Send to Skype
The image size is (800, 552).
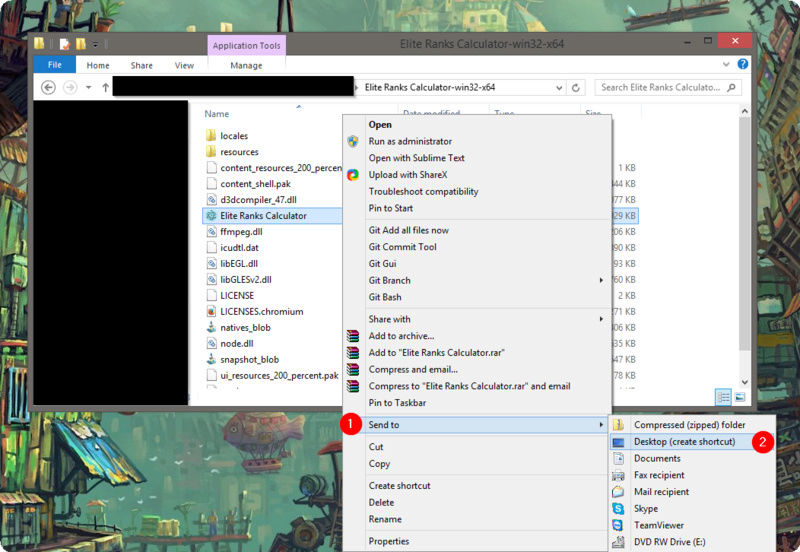(x=692, y=509)
